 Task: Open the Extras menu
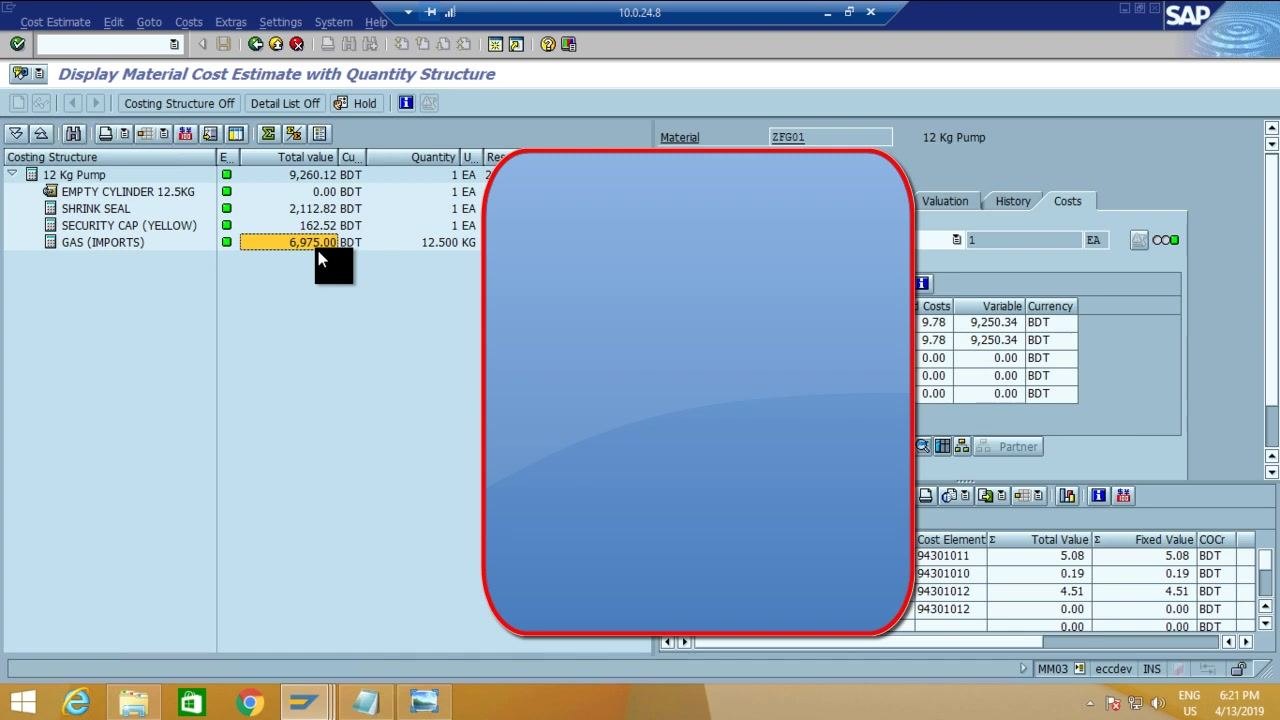coord(230,22)
